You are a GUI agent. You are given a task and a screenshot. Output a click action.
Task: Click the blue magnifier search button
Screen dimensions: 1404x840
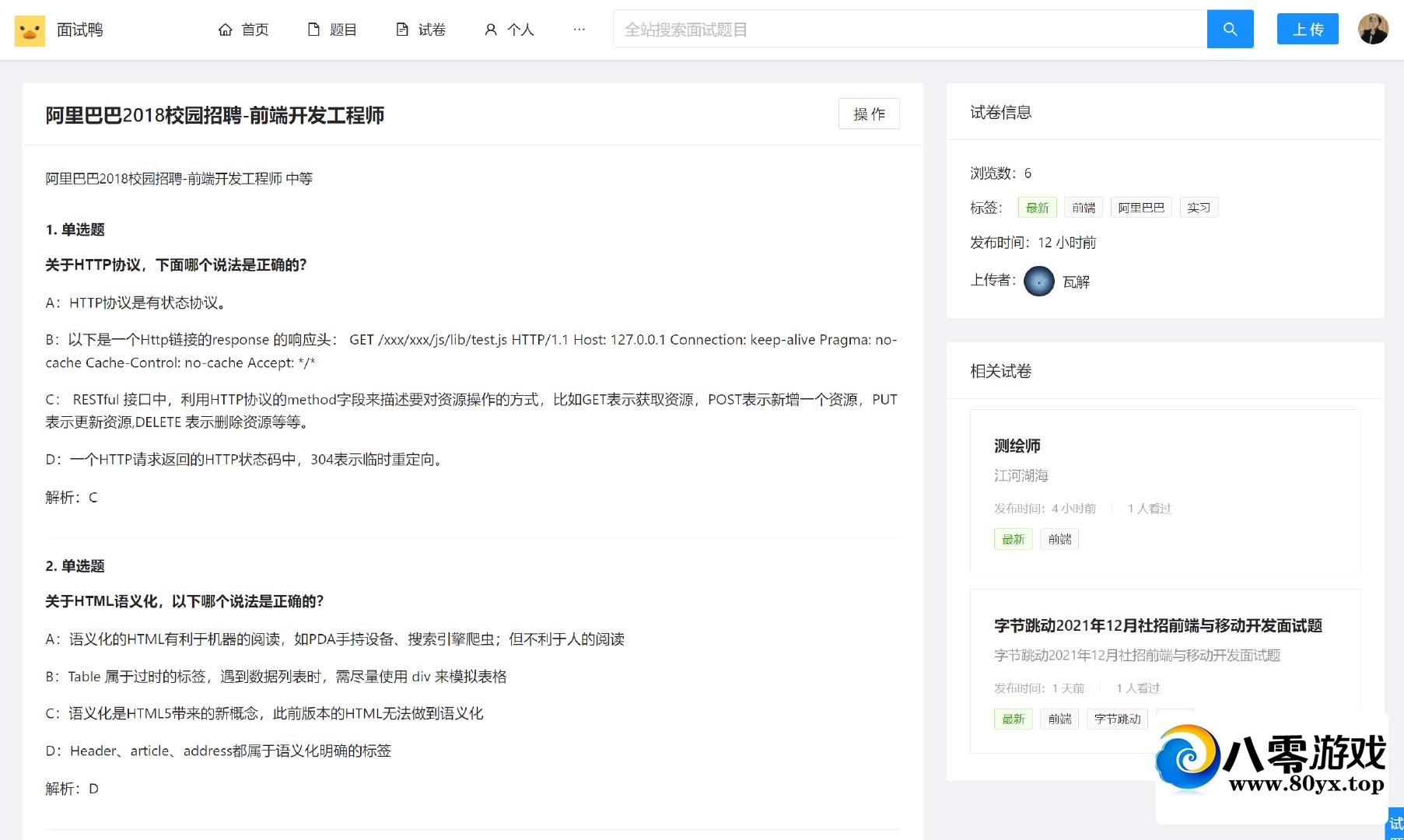click(1230, 29)
